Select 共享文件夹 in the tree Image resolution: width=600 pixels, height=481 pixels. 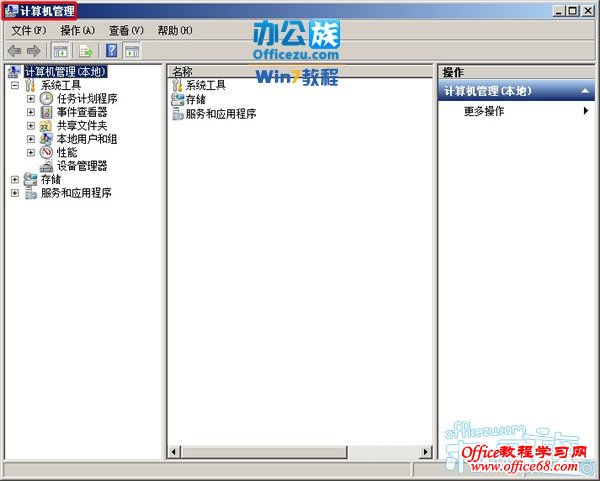82,126
